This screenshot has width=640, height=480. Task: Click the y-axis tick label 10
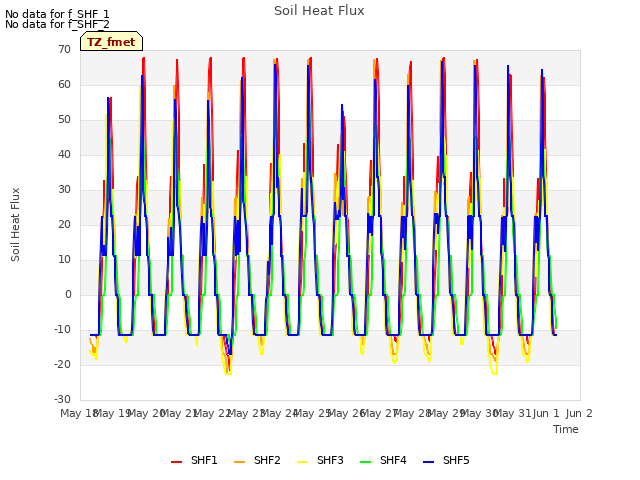coord(64,260)
